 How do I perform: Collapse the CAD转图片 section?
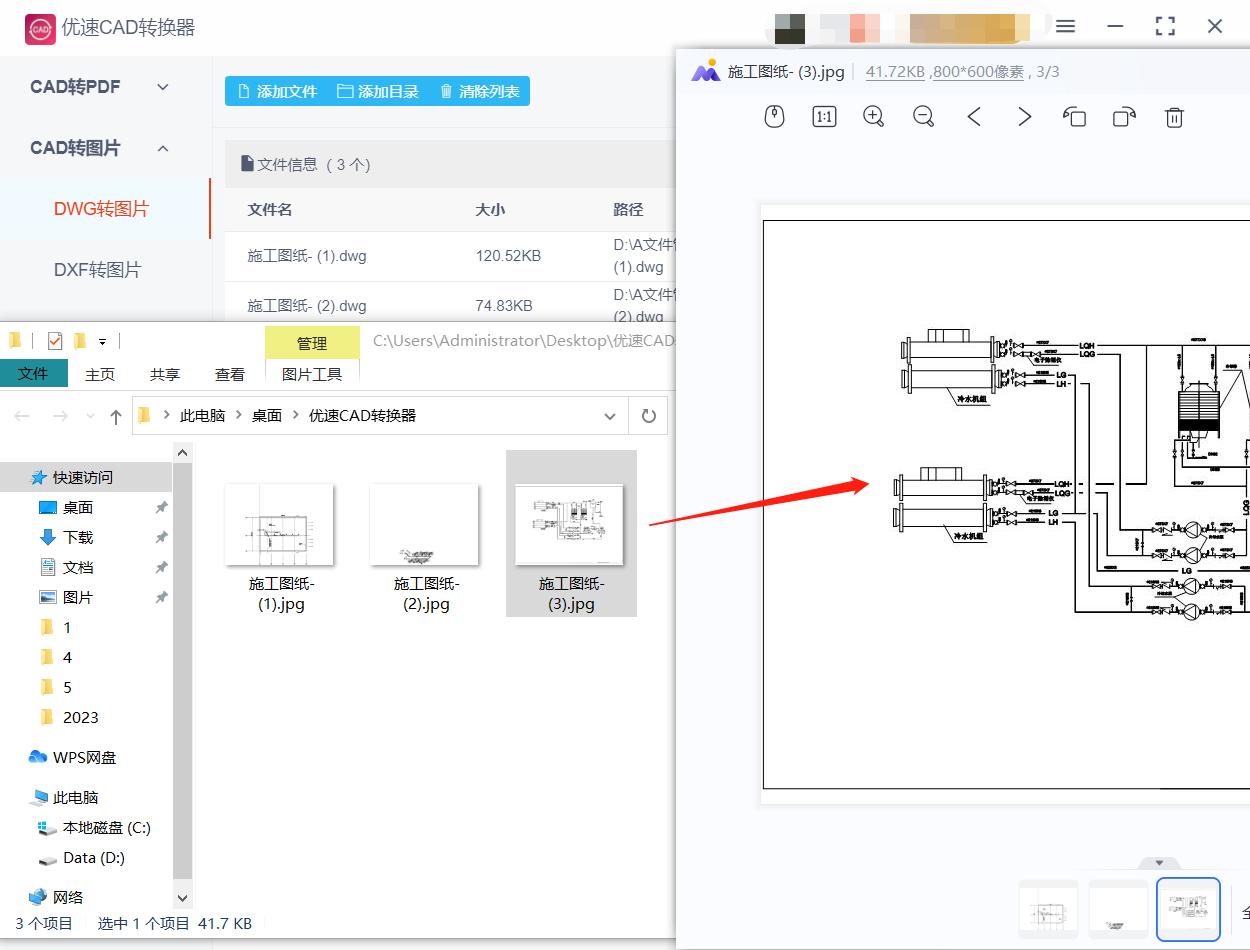click(163, 147)
